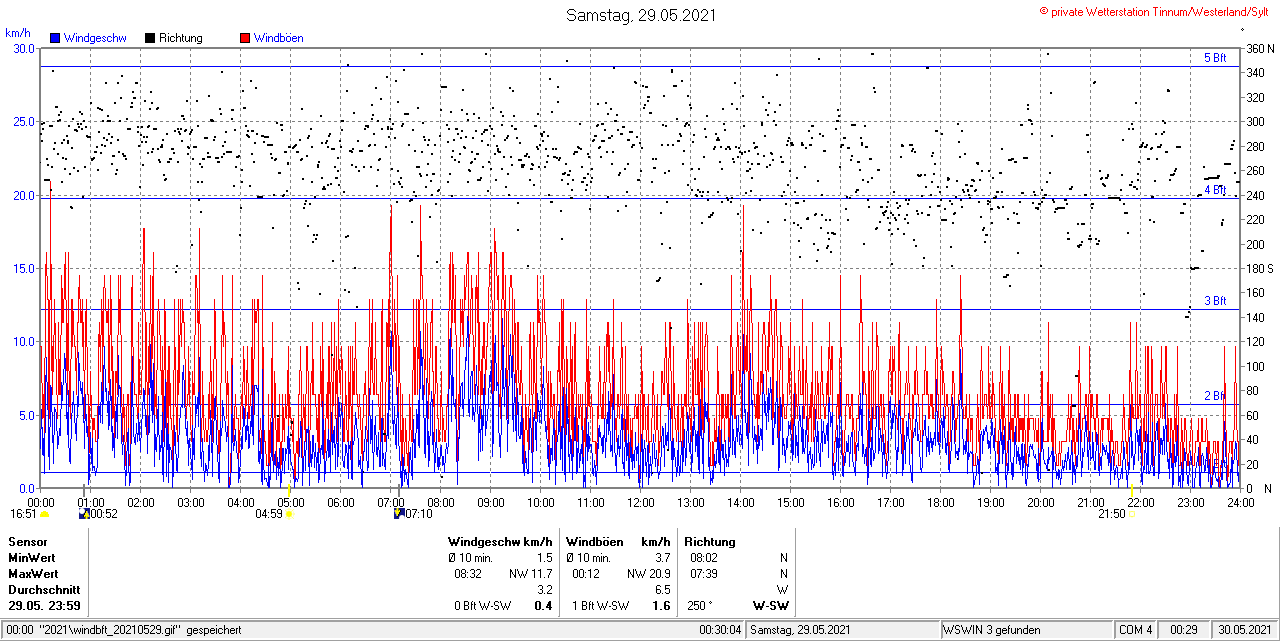Click the bold 'W-SW' direction value
The width and height of the screenshot is (1280, 641).
tap(771, 606)
